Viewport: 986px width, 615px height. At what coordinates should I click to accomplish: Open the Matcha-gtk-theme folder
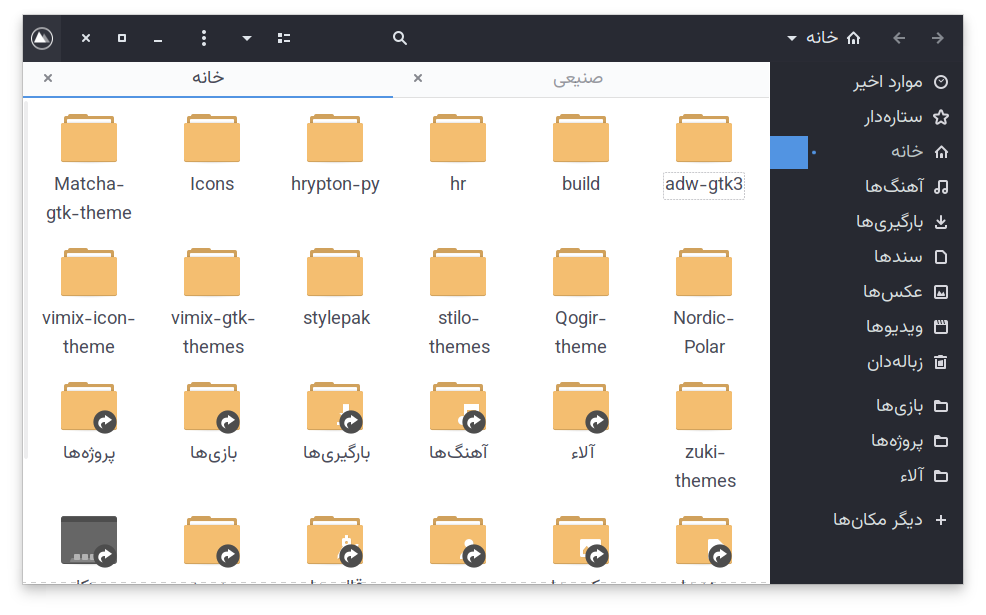click(x=89, y=138)
